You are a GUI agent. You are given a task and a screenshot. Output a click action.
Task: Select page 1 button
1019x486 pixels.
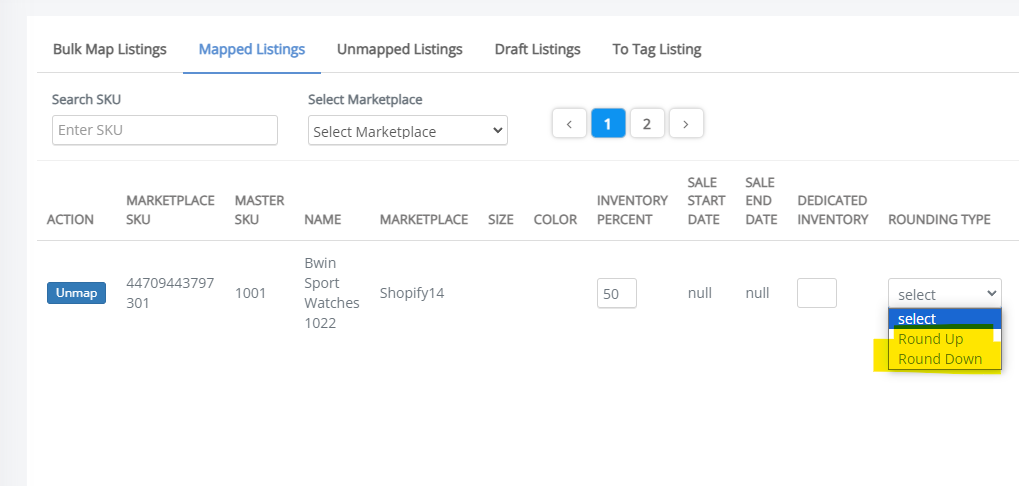coord(608,123)
